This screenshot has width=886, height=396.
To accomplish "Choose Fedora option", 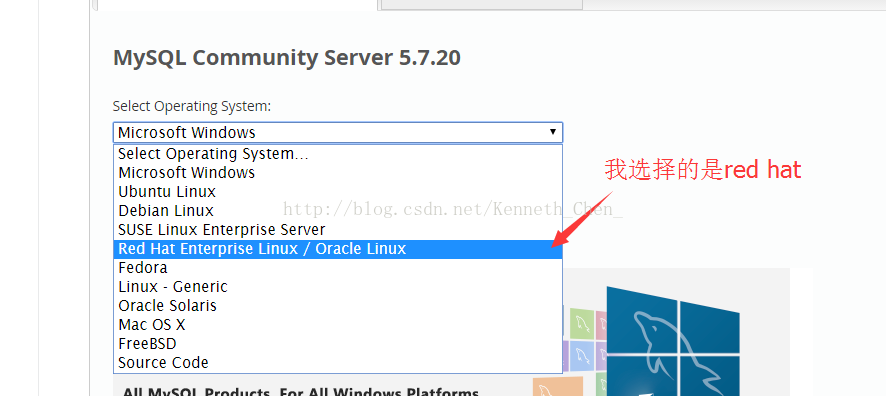I will click(338, 267).
